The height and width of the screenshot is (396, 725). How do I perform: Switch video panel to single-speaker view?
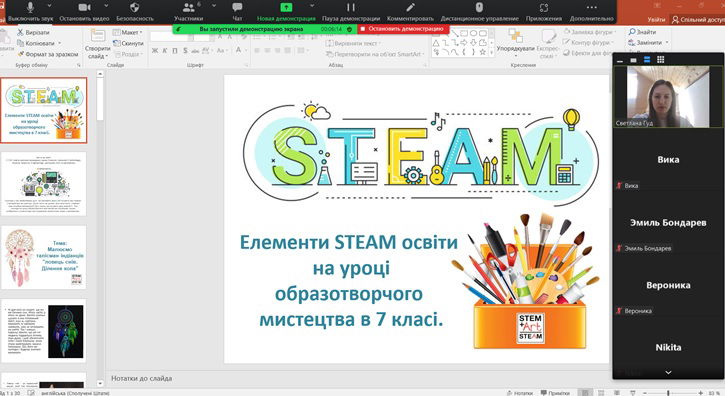click(x=633, y=60)
